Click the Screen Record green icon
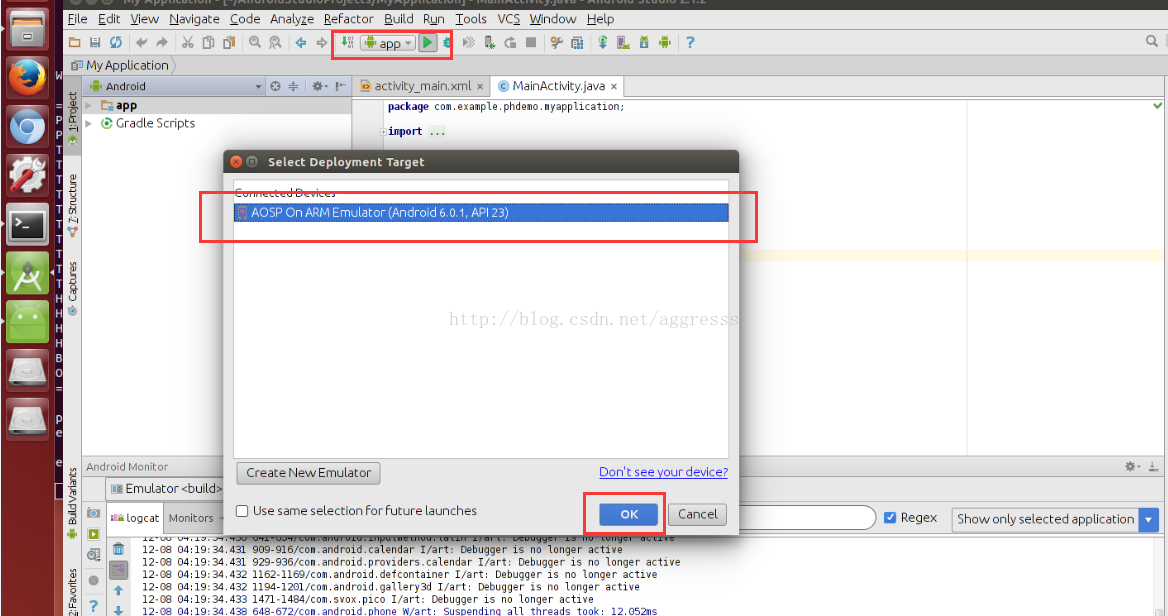This screenshot has height=616, width=1168. click(93, 534)
